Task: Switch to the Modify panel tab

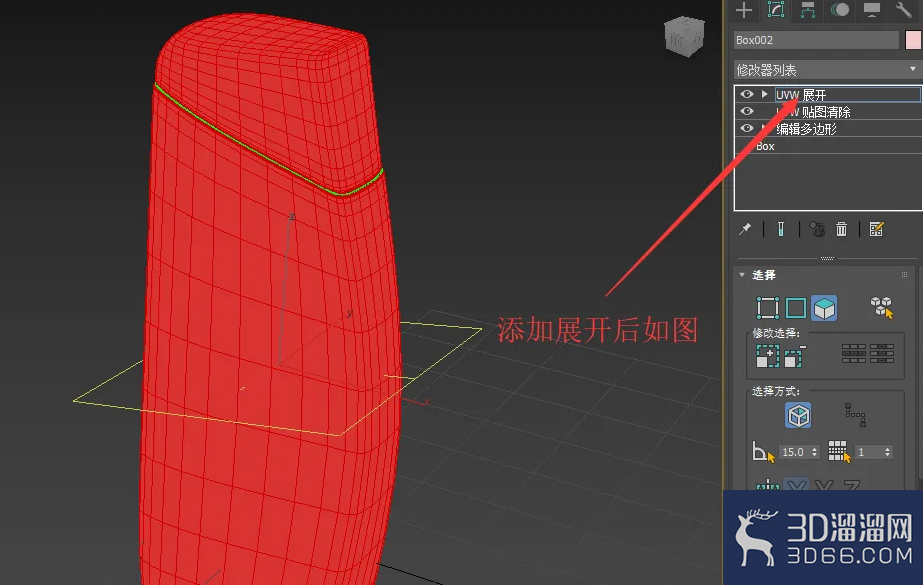Action: (x=776, y=9)
